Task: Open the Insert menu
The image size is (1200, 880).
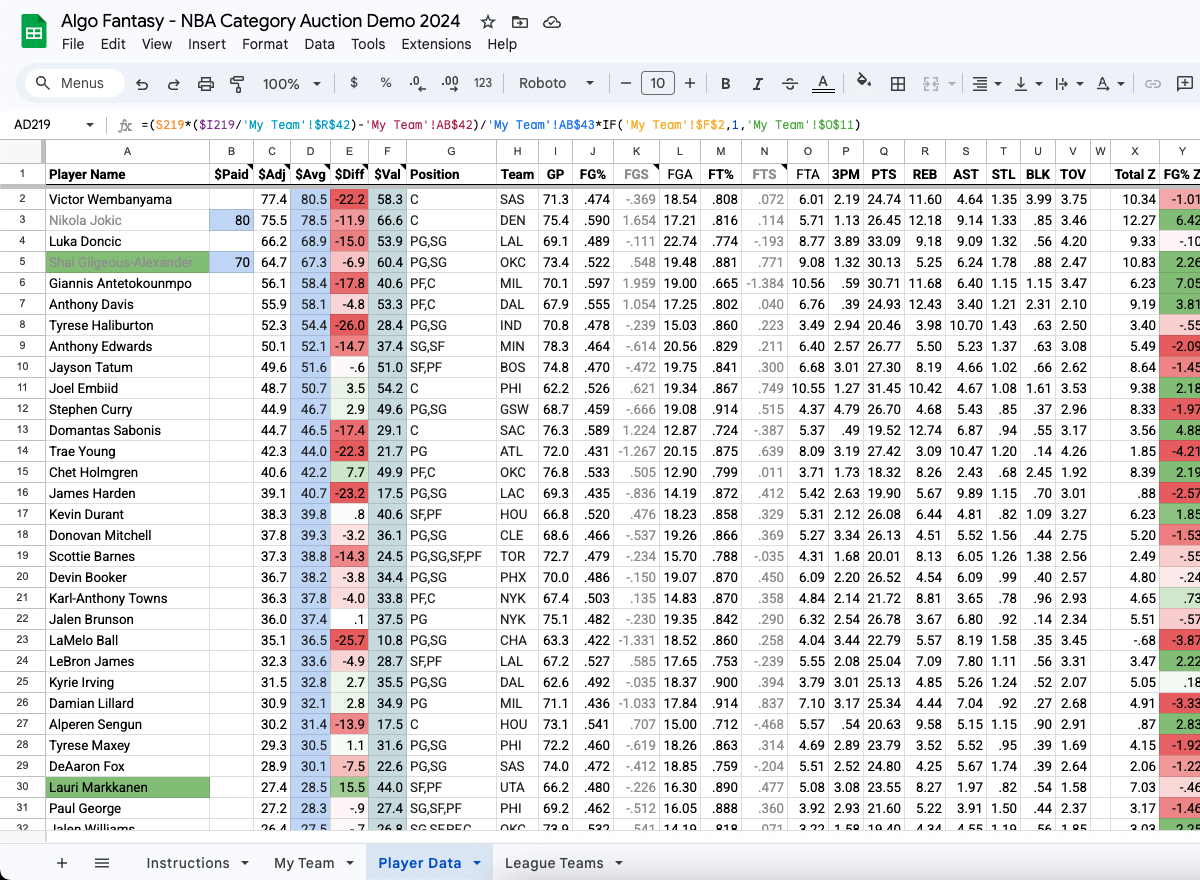Action: (x=207, y=44)
